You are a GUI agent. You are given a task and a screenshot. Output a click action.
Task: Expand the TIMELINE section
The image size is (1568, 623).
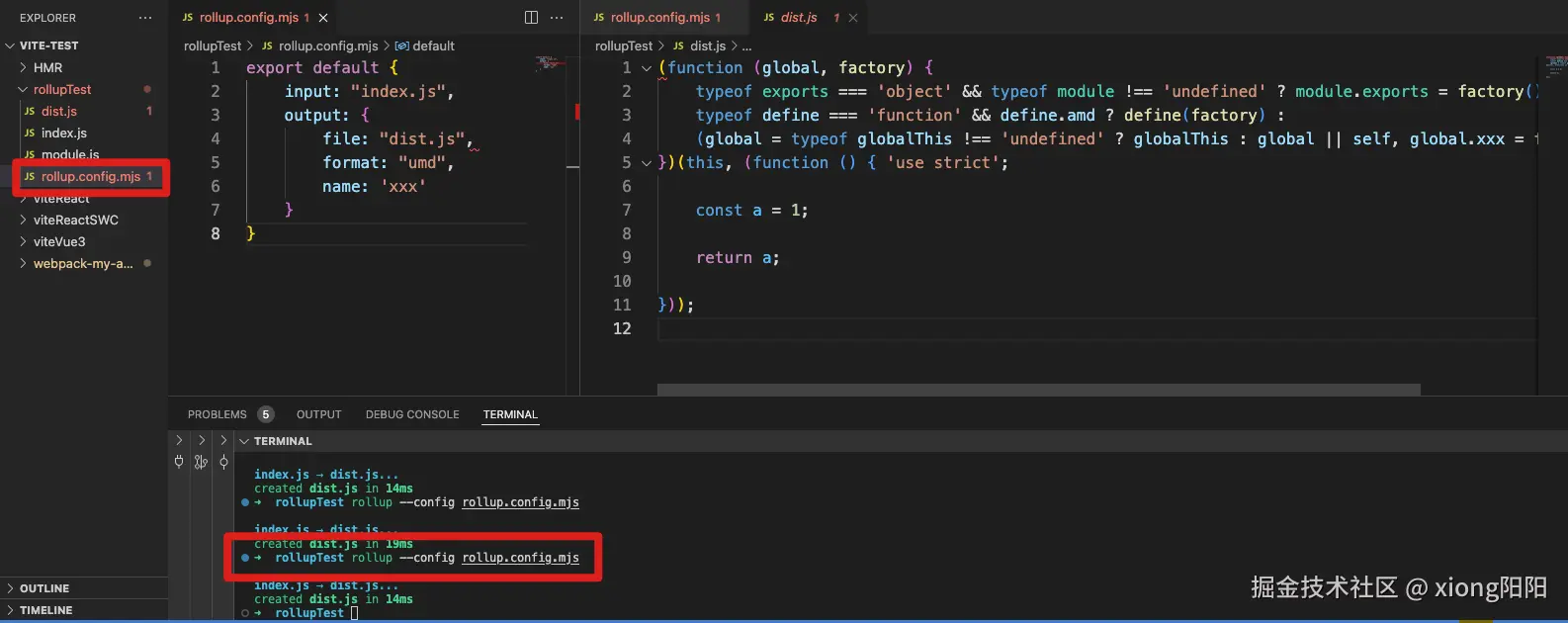(x=10, y=610)
